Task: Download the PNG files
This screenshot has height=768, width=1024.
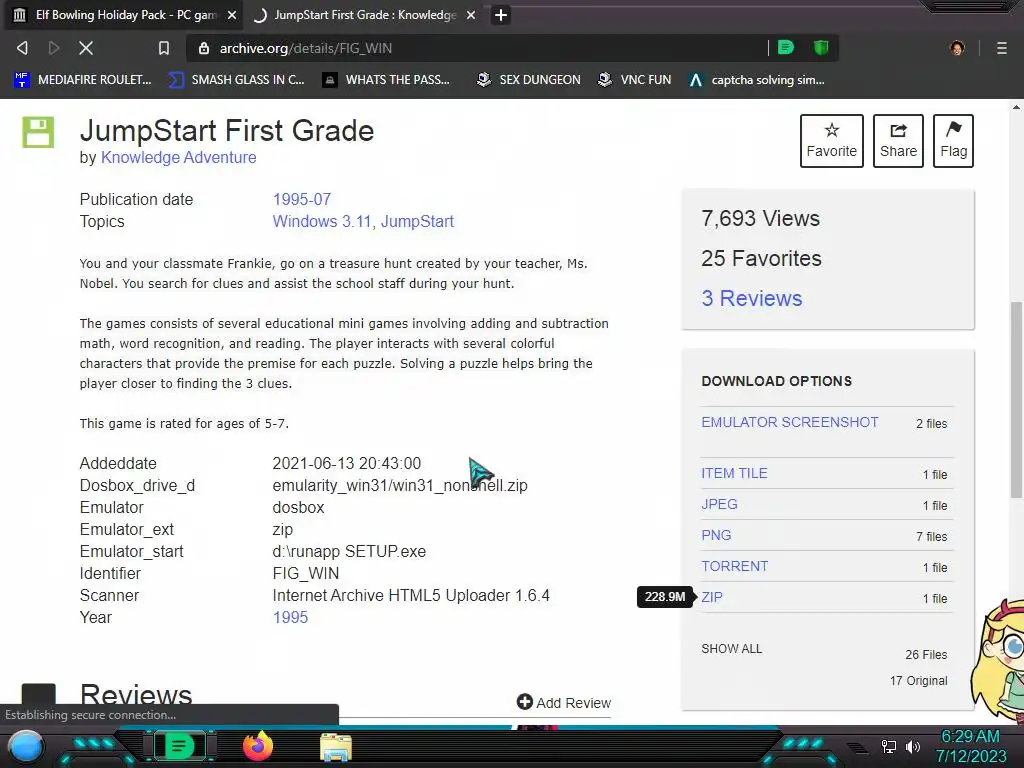Action: [716, 535]
